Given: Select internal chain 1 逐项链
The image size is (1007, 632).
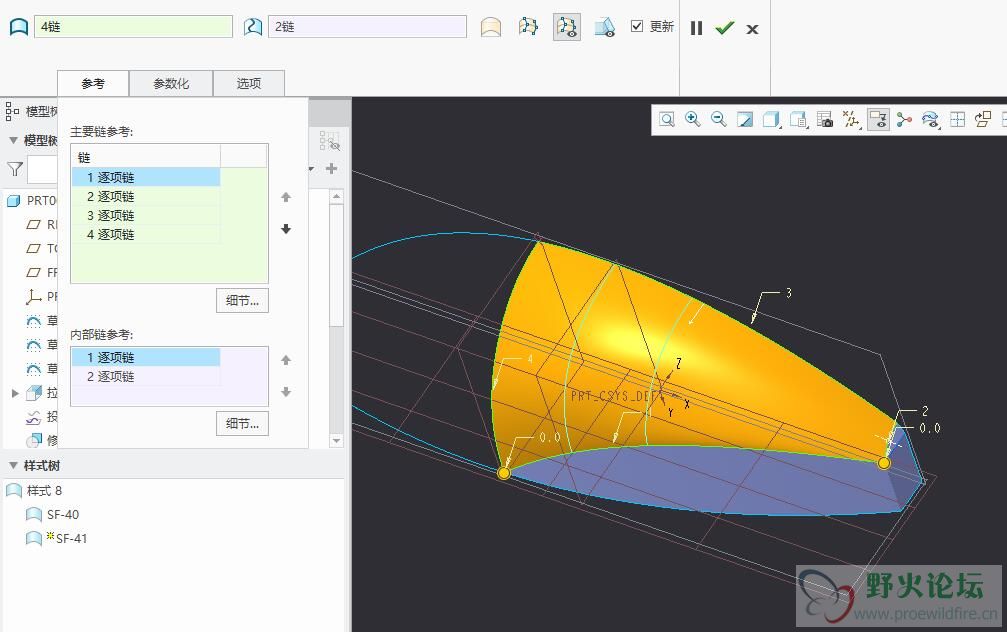Looking at the screenshot, I should pyautogui.click(x=146, y=357).
